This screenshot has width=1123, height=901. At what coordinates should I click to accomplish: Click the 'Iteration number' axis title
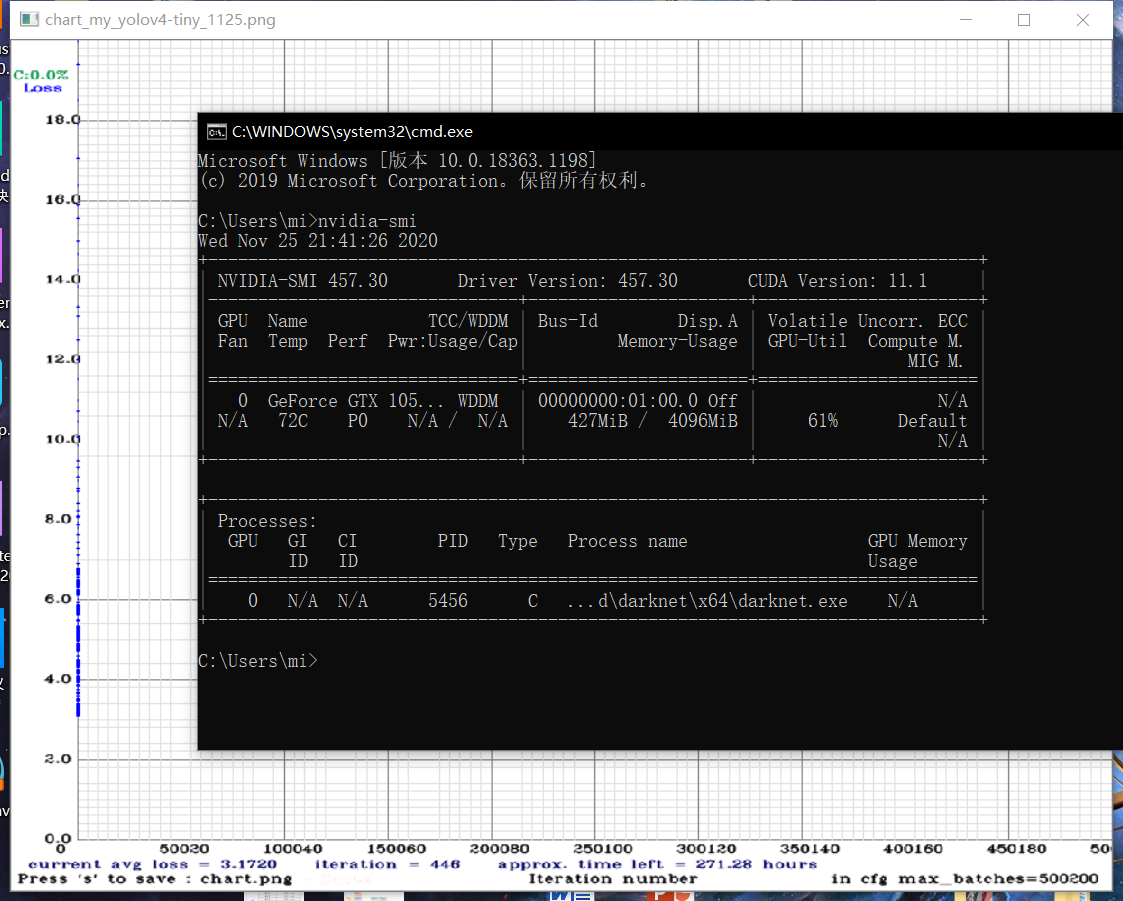click(613, 879)
